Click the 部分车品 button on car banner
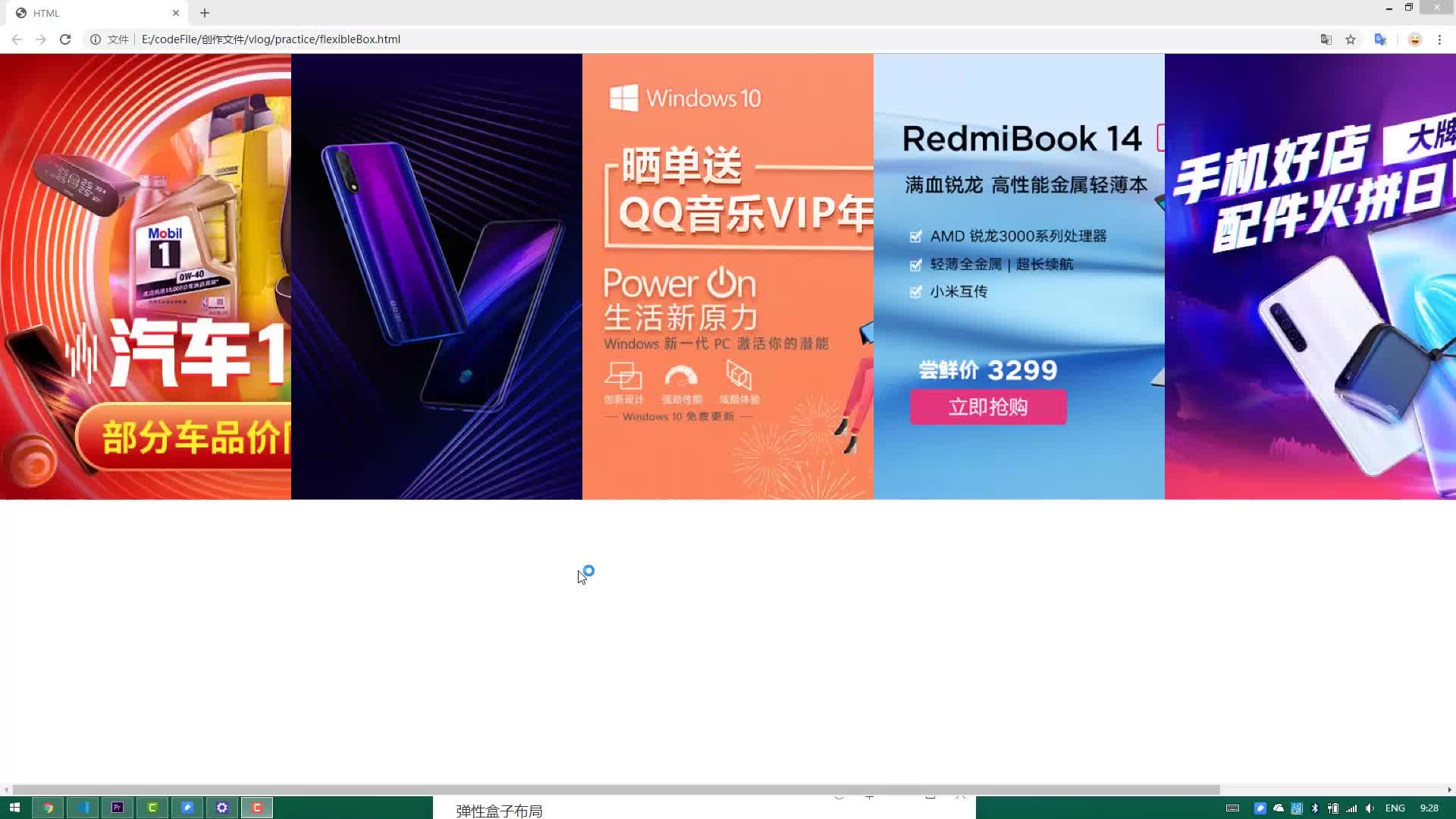The width and height of the screenshot is (1456, 819). pyautogui.click(x=184, y=438)
